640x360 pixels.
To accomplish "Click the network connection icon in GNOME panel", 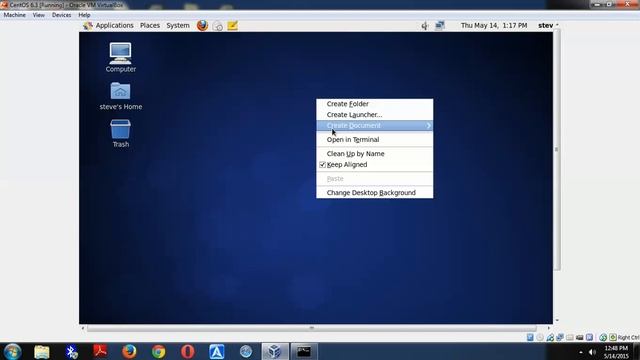I will point(440,25).
